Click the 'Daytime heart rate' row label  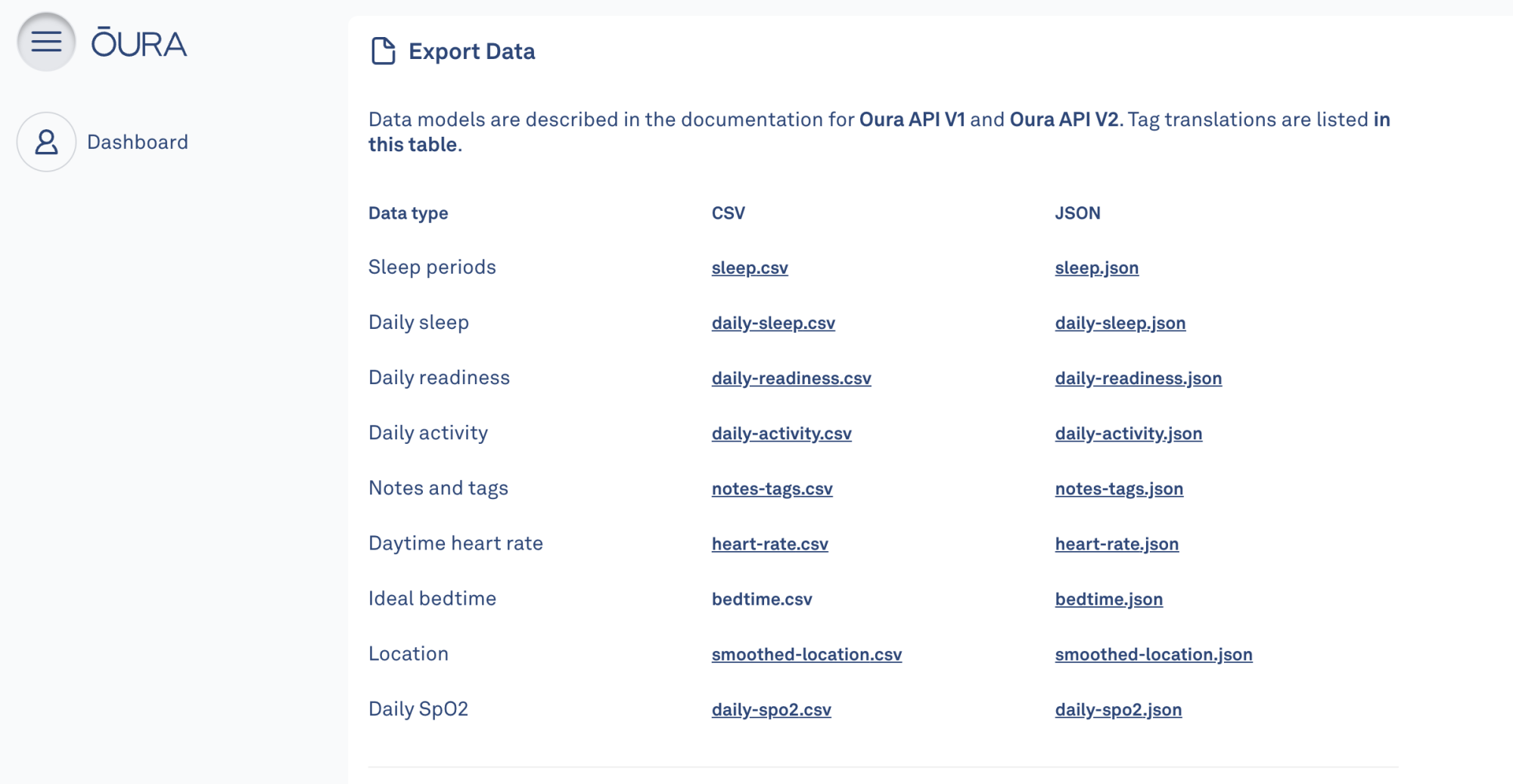455,543
